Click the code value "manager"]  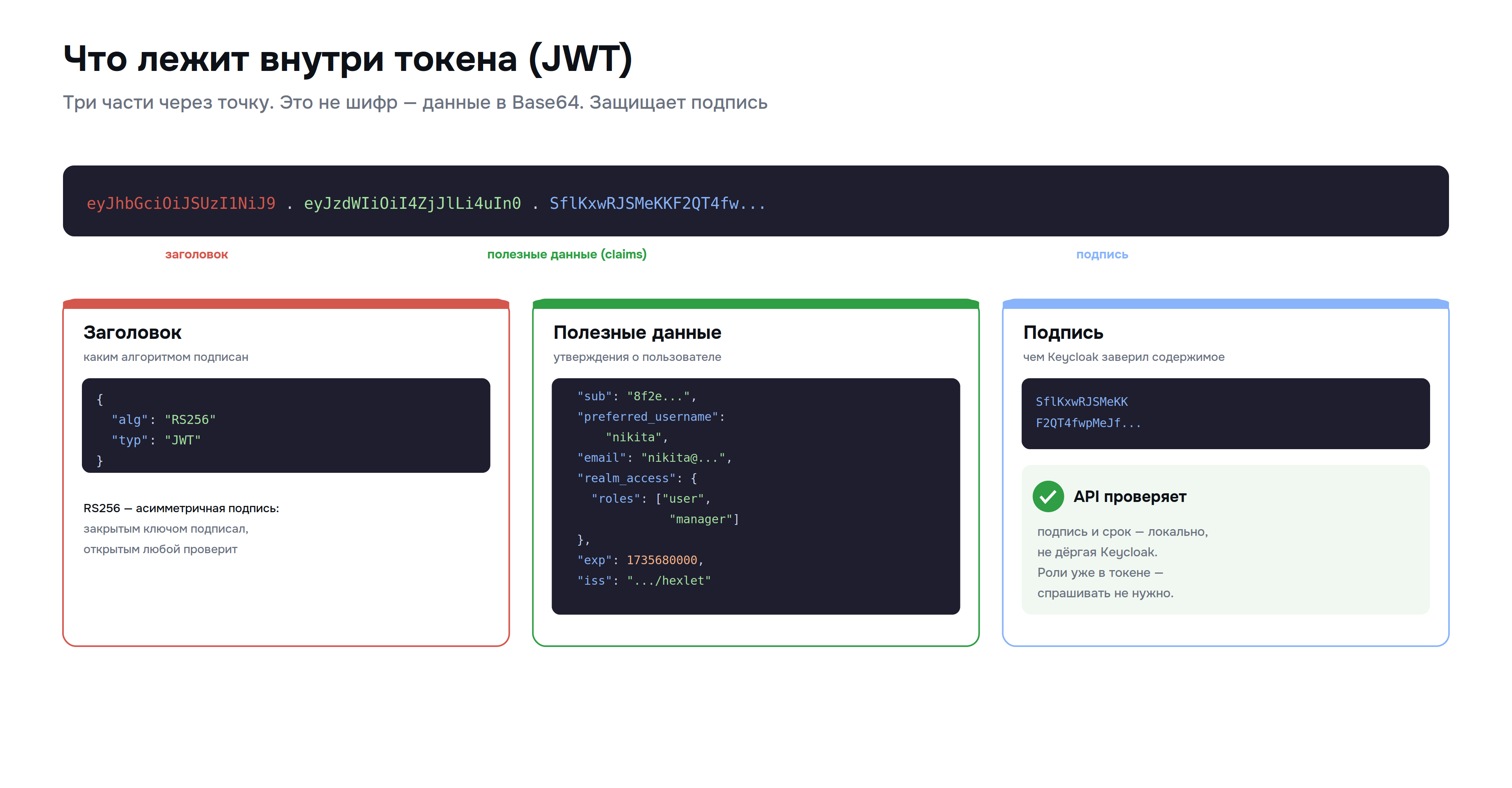tap(704, 519)
